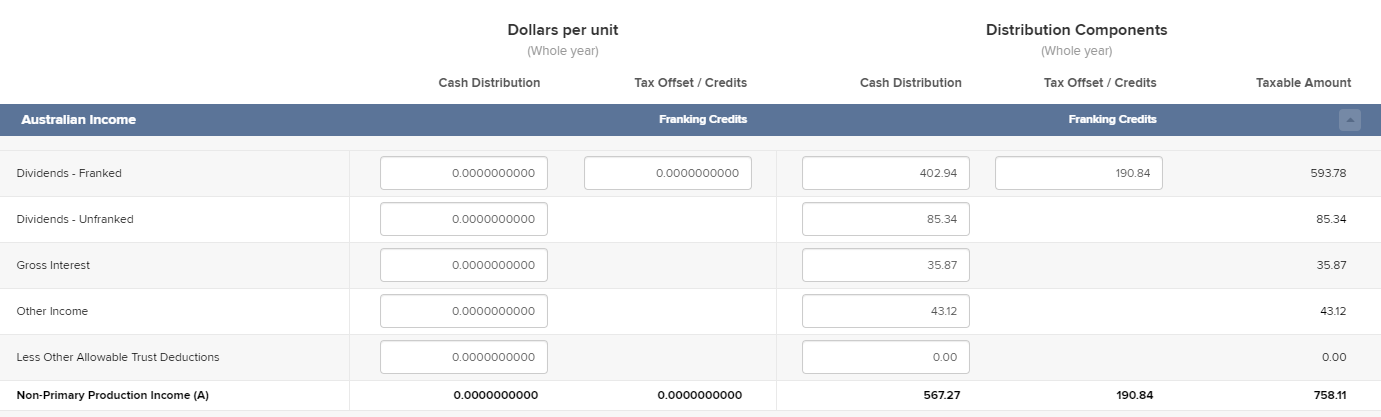This screenshot has height=417, width=1381.
Task: Edit the 43.12 other income field
Action: point(885,311)
